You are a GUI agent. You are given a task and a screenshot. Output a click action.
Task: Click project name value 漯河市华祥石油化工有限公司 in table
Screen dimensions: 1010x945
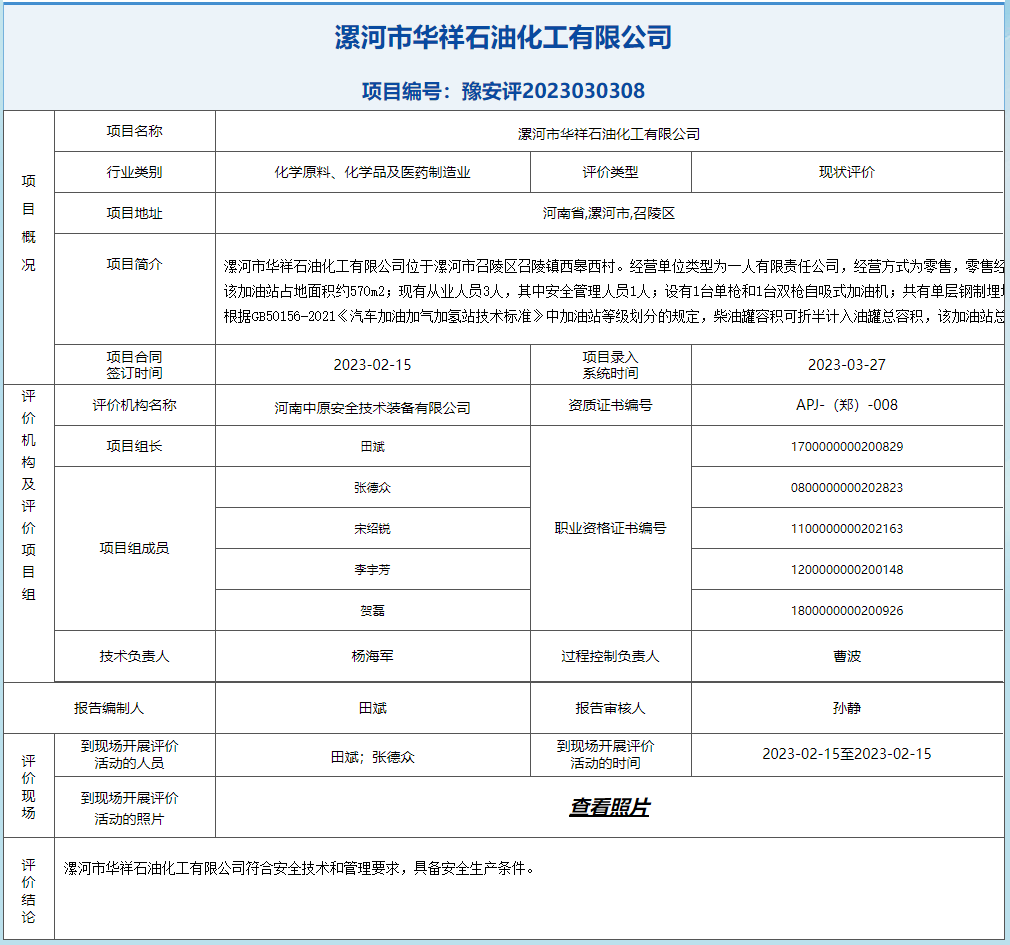(609, 134)
